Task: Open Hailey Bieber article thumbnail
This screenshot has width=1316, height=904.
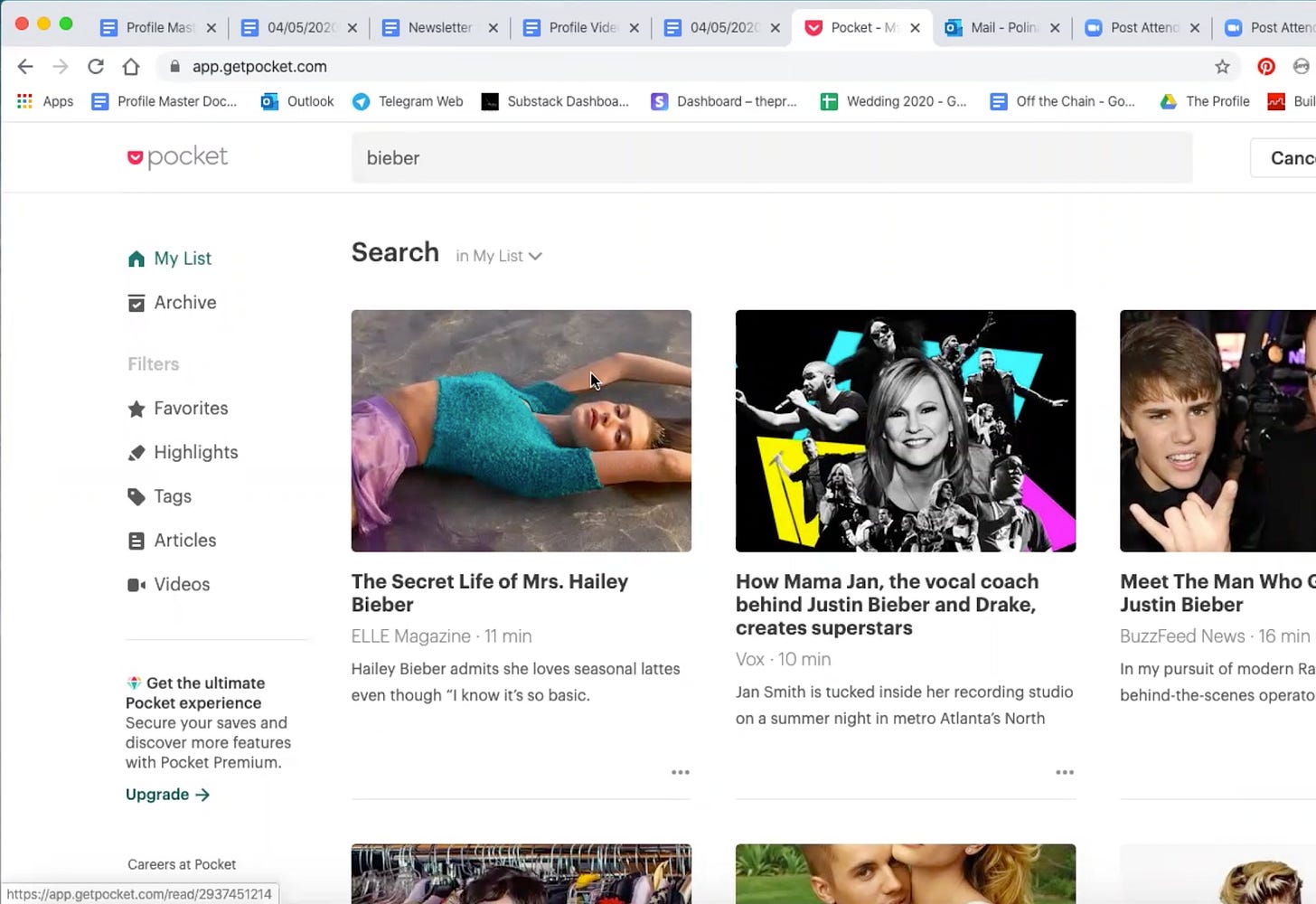Action: 522,430
